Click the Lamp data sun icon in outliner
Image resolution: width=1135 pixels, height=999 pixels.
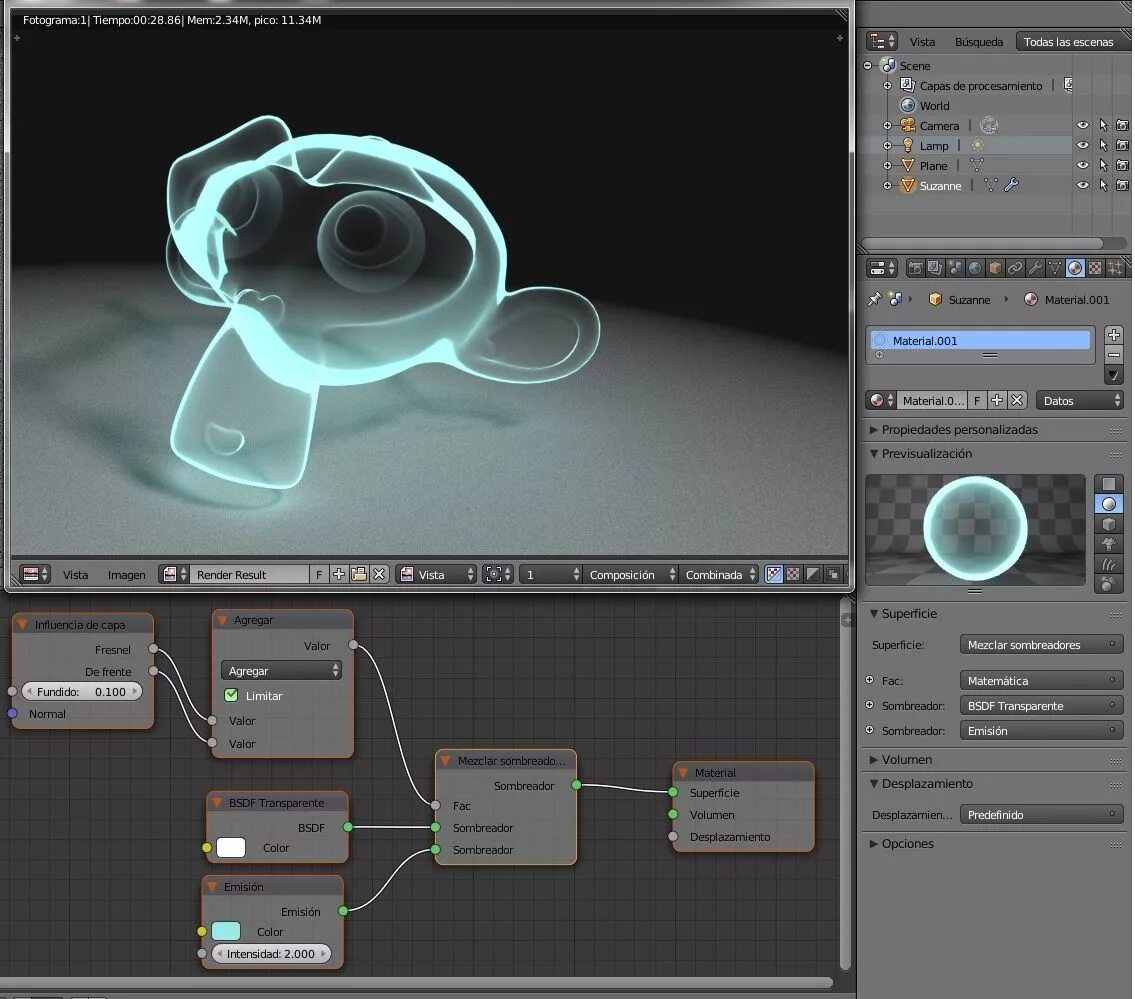[977, 146]
